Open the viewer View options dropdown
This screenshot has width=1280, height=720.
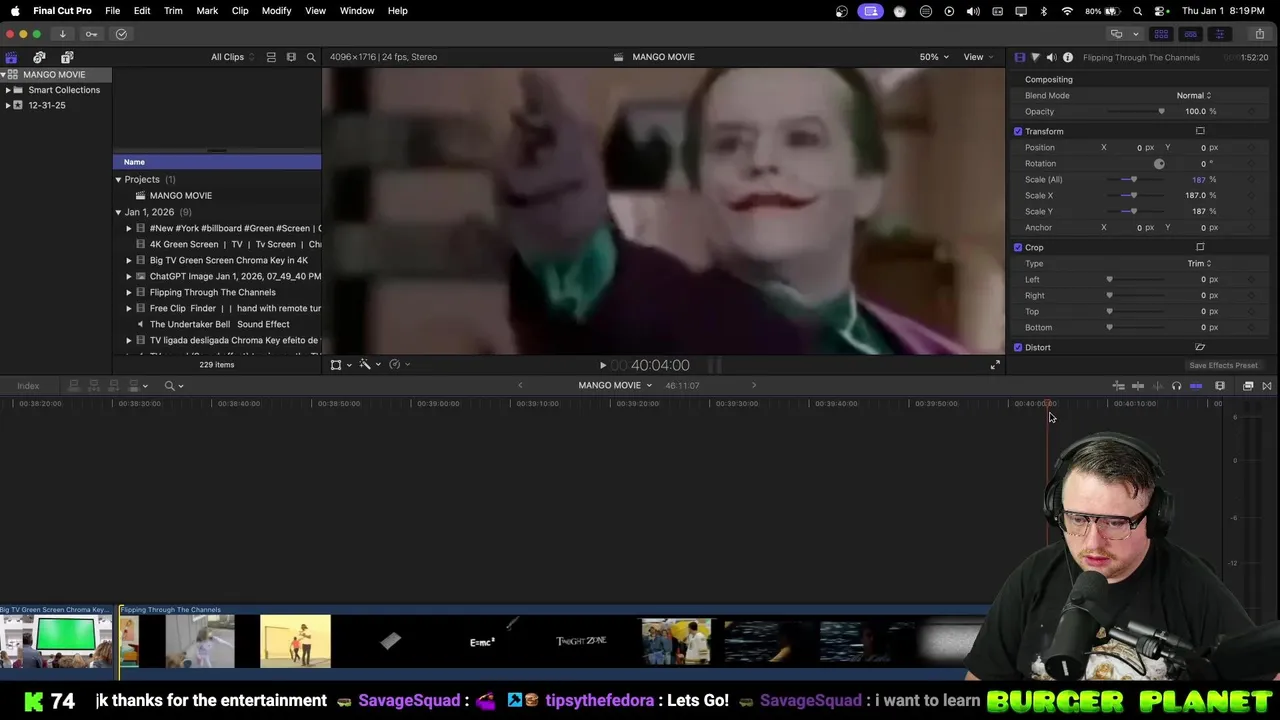pyautogui.click(x=977, y=57)
